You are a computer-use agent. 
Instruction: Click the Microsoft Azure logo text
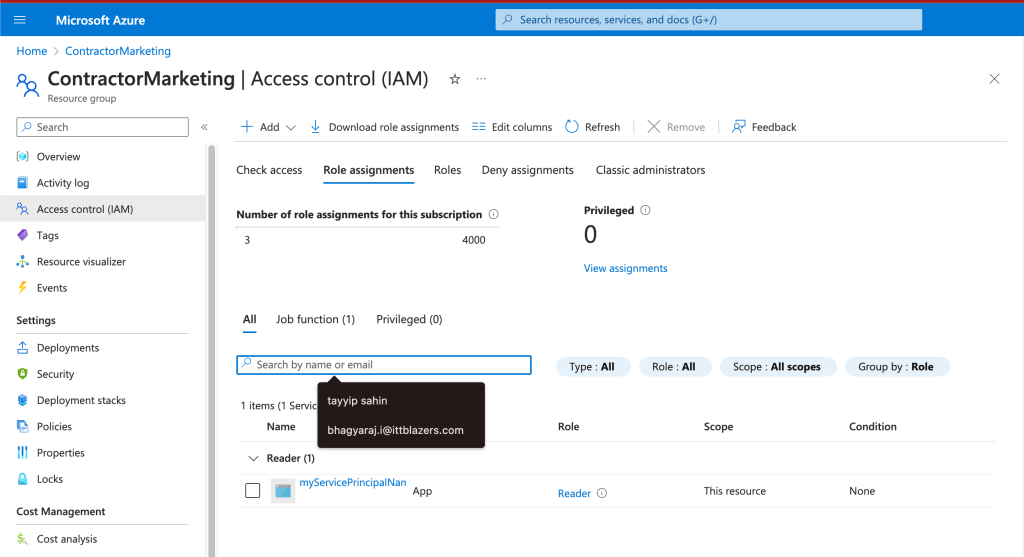[x=101, y=20]
